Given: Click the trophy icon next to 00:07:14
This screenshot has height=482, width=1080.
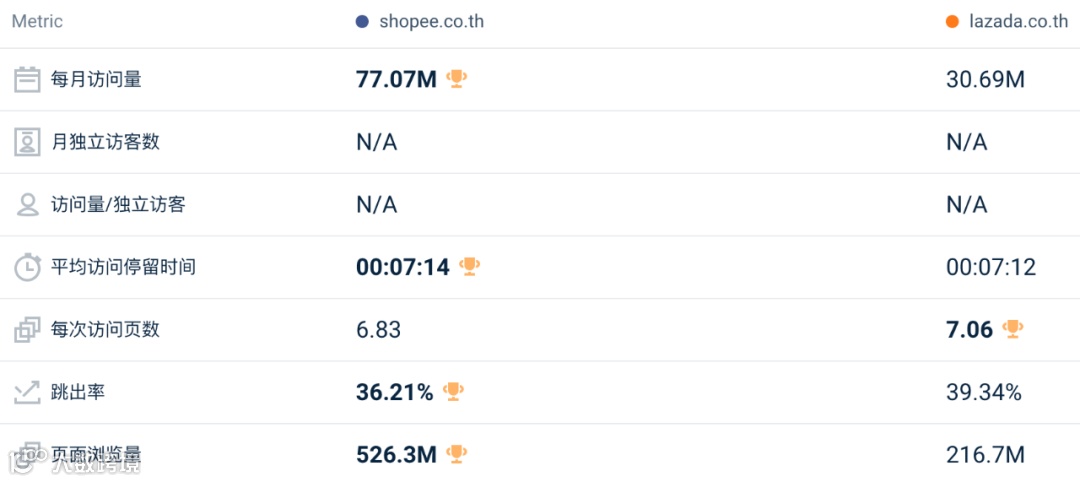Looking at the screenshot, I should coord(470,266).
